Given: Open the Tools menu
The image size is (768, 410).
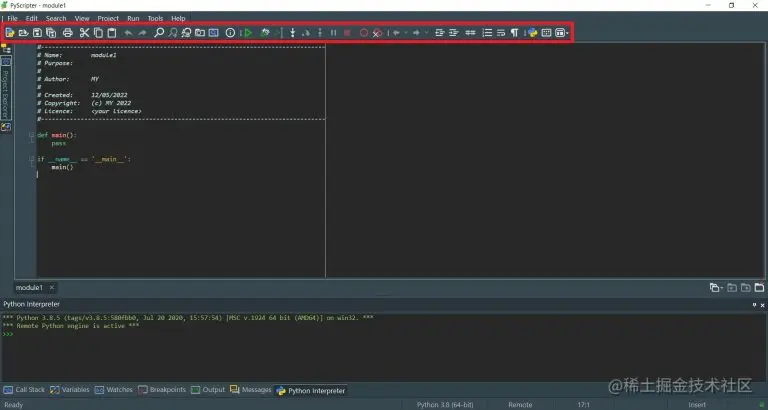Looking at the screenshot, I should click(x=155, y=18).
